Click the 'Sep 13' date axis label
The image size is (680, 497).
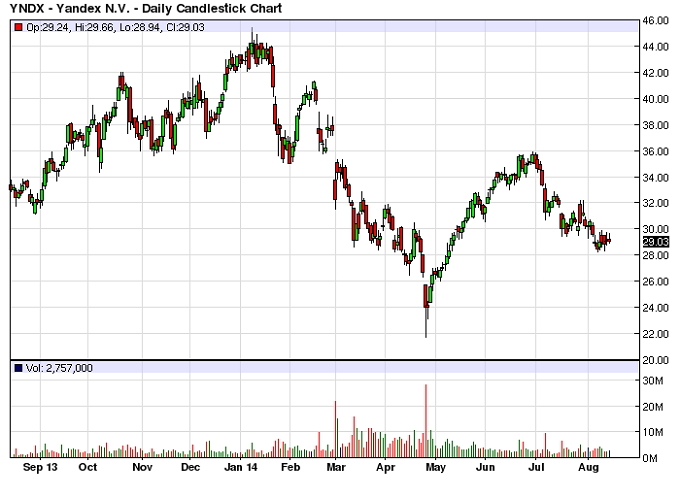(40, 468)
